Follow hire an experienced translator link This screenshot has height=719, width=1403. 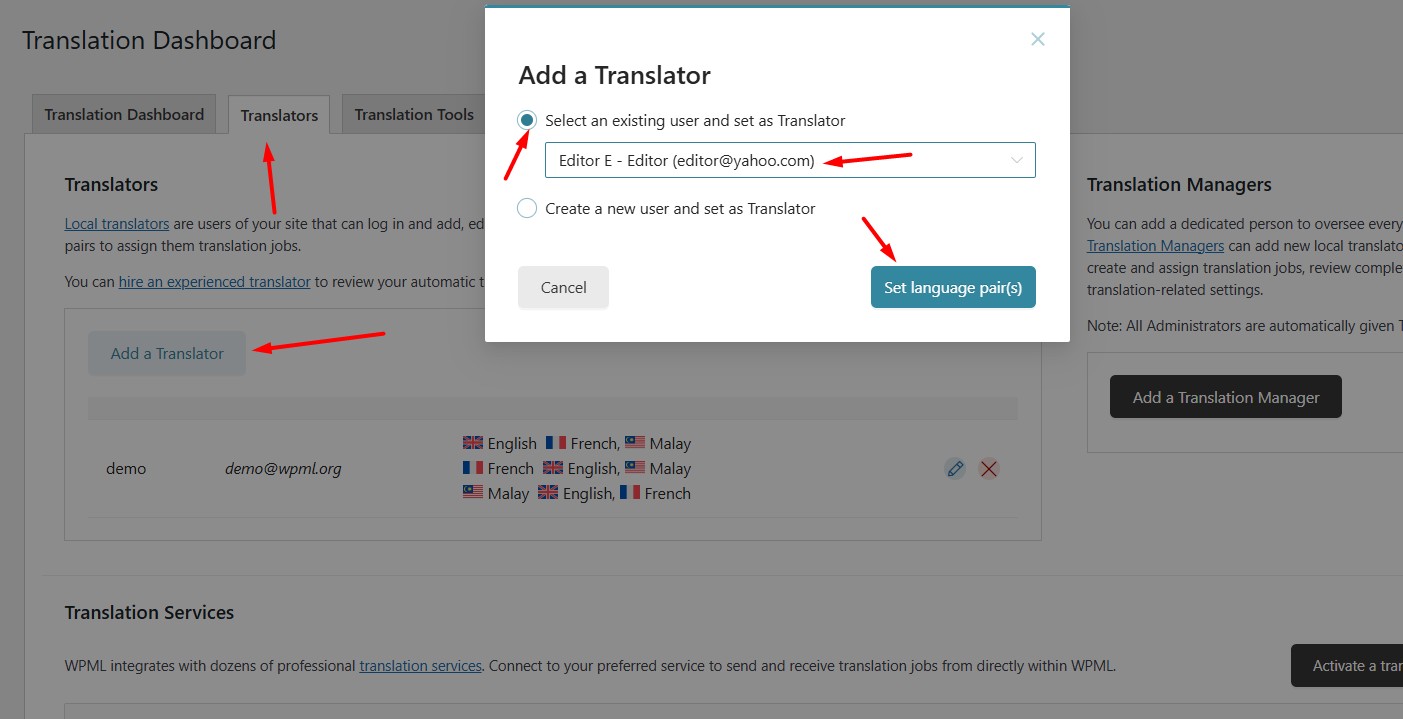click(x=214, y=281)
